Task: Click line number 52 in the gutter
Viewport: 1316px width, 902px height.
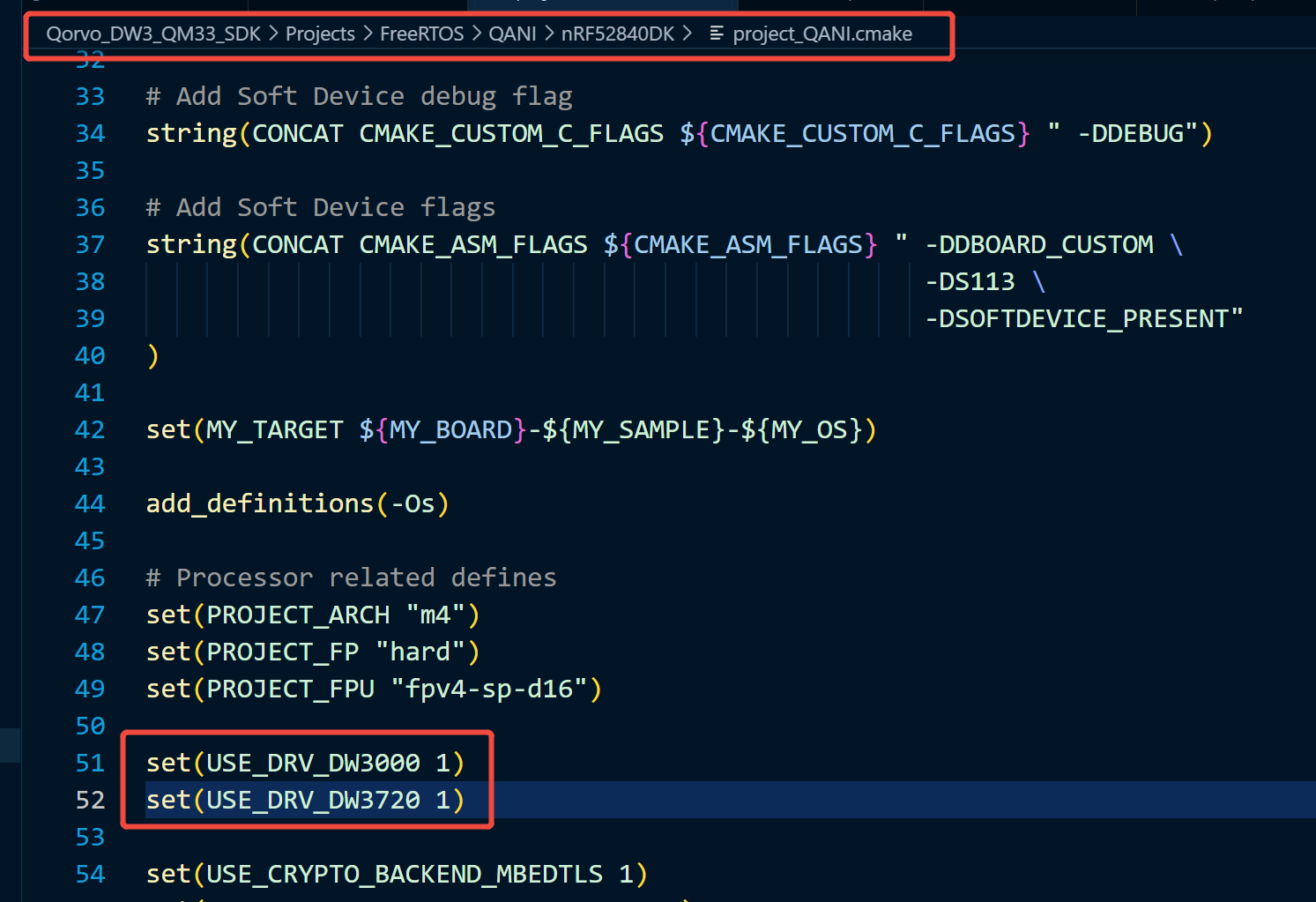Action: click(90, 800)
